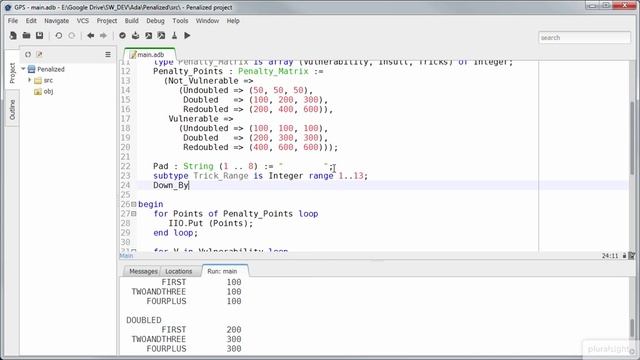The width and height of the screenshot is (640, 360).
Task: Open the Window menu
Action: pyautogui.click(x=207, y=21)
